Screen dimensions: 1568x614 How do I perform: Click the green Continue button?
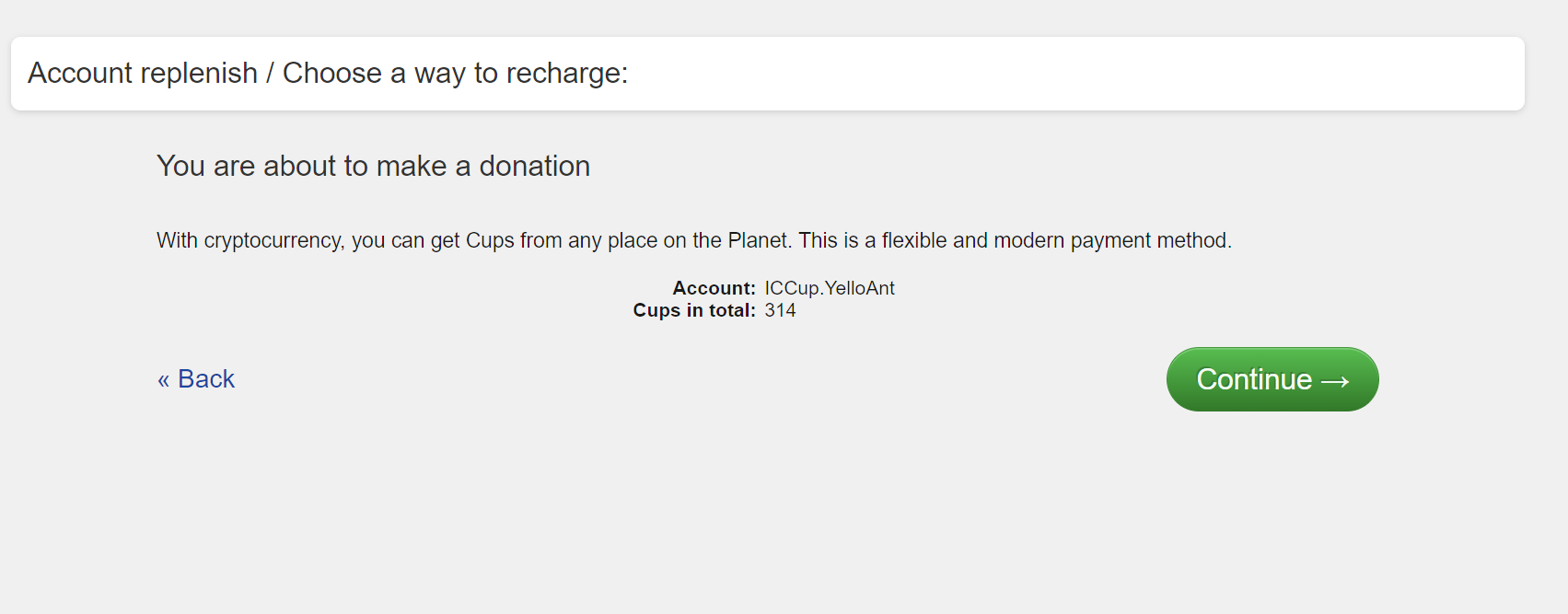pos(1272,379)
